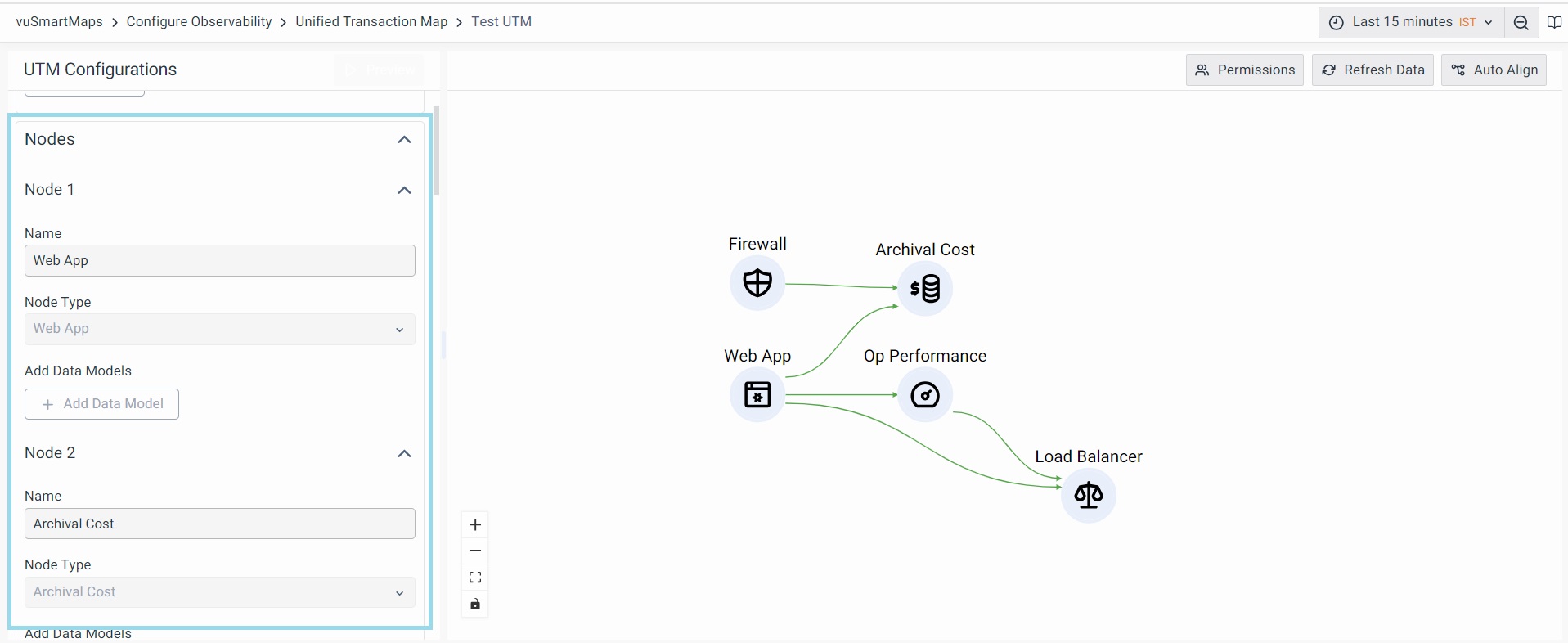Select the Archival Cost database node icon
The height and width of the screenshot is (643, 1568).
tap(925, 288)
